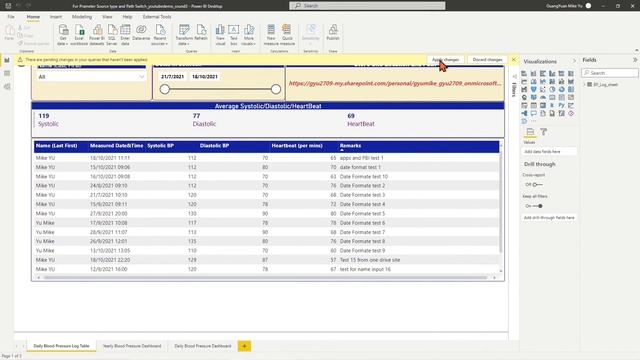Screen dimensions: 640x360
Task: Click the right handle of date slider
Action: [276, 89]
